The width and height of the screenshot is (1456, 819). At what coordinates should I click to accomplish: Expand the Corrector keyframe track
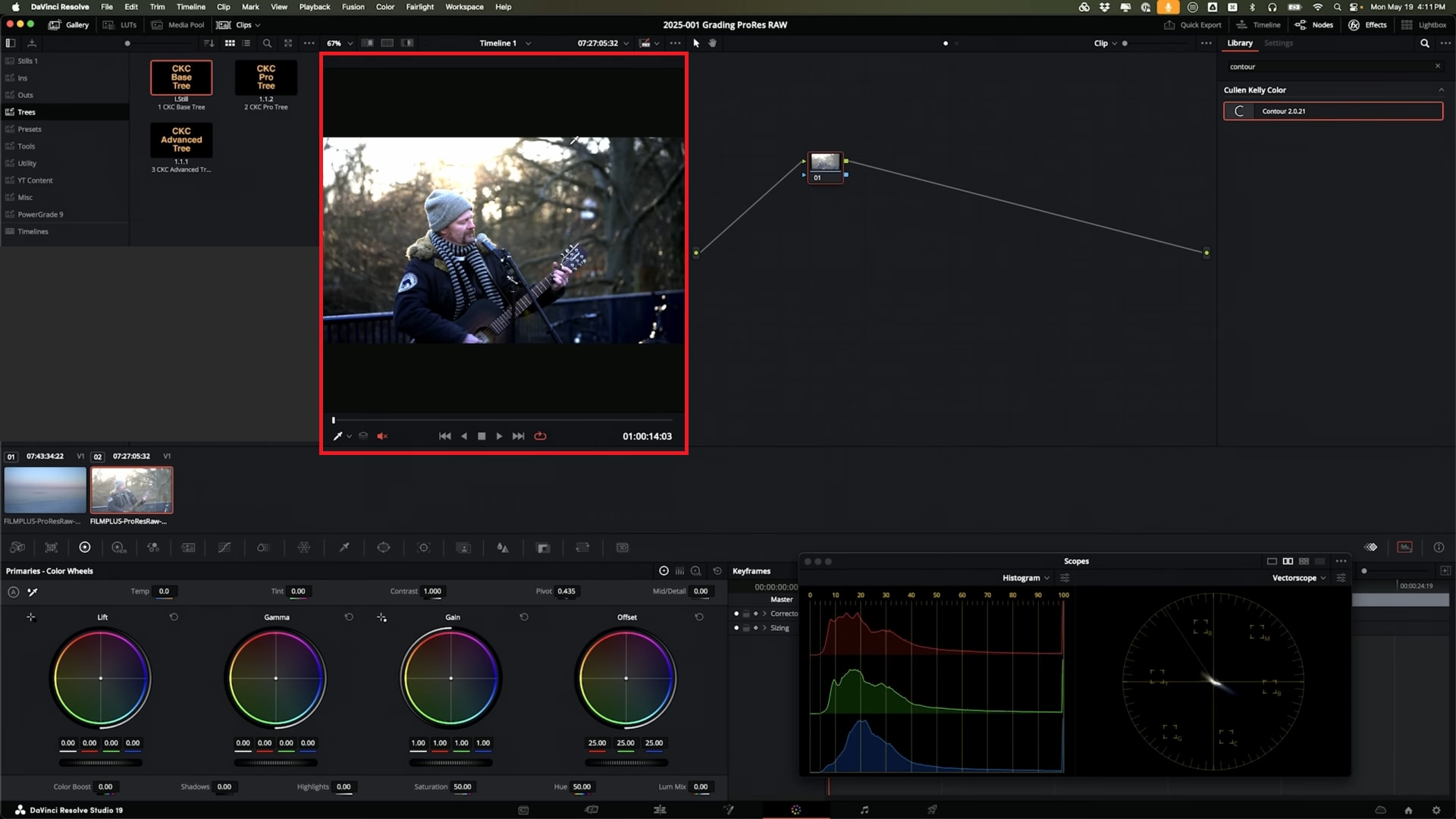pos(764,613)
